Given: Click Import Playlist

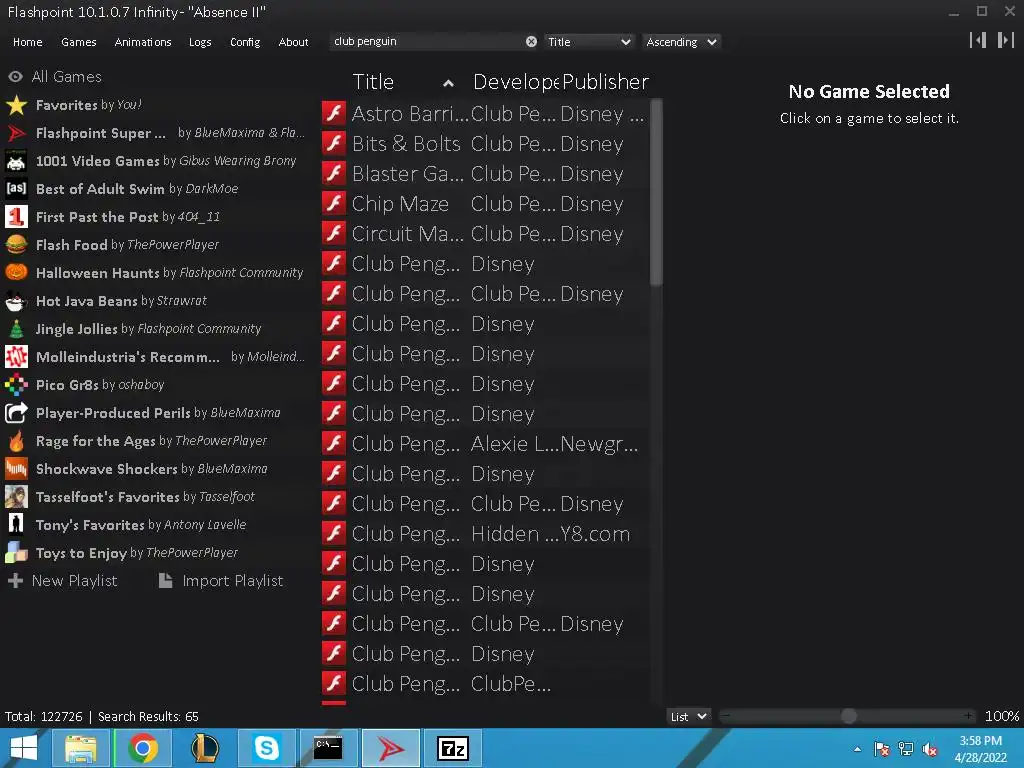Looking at the screenshot, I should (221, 581).
